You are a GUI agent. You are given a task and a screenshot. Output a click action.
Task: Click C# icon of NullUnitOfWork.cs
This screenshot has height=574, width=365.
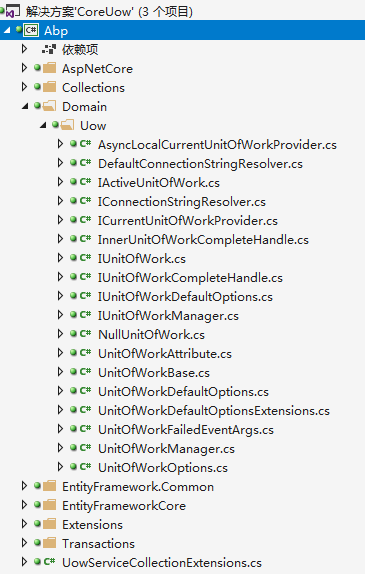85,334
